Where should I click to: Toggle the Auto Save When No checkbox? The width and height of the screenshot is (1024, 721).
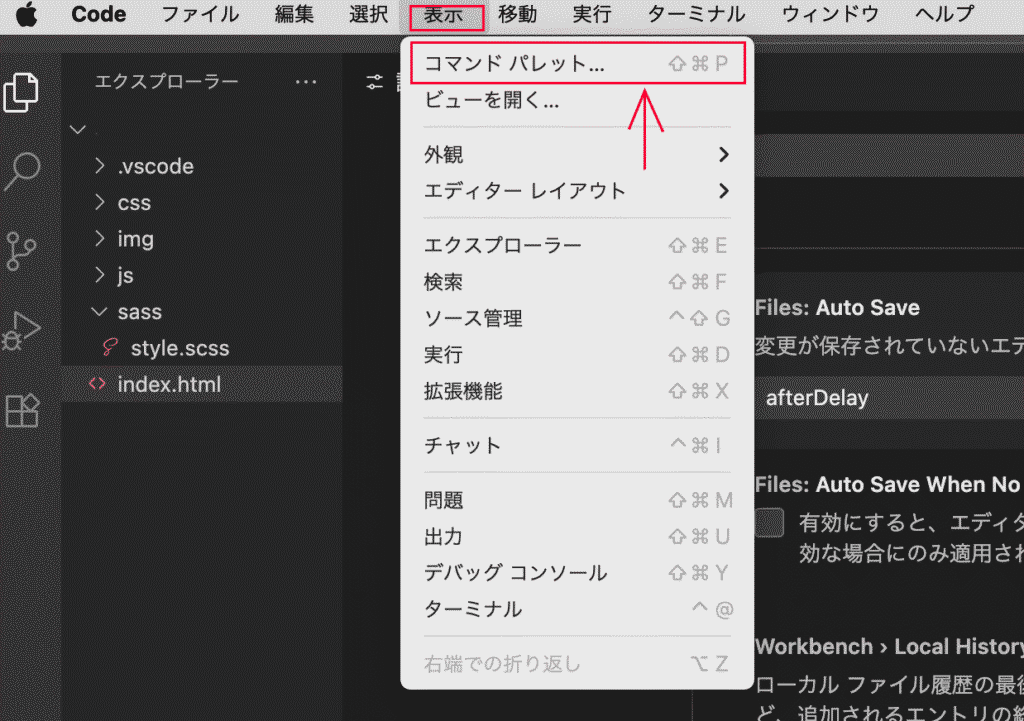click(x=769, y=523)
